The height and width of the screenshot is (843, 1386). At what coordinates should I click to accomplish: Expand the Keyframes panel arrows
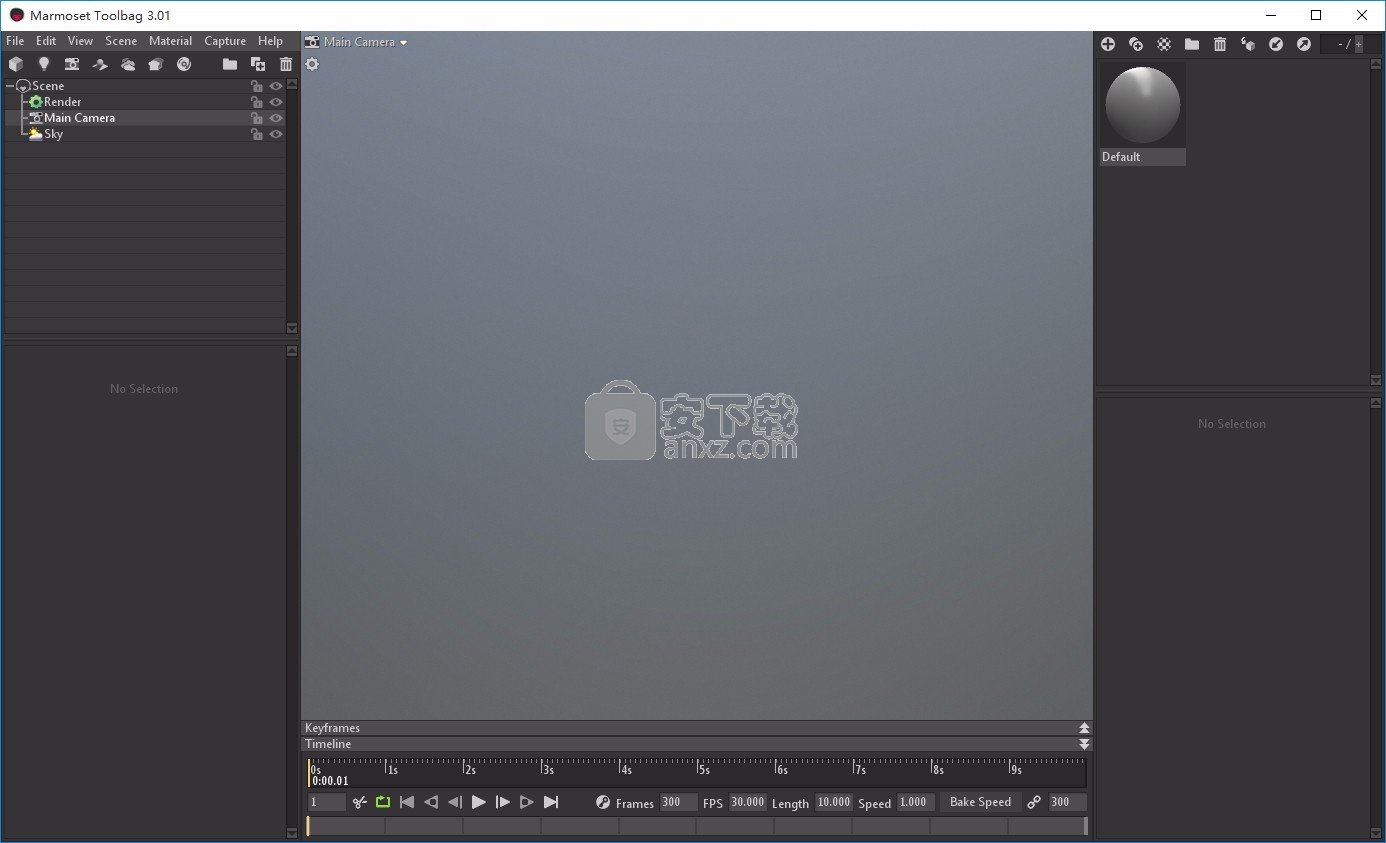coord(1085,728)
